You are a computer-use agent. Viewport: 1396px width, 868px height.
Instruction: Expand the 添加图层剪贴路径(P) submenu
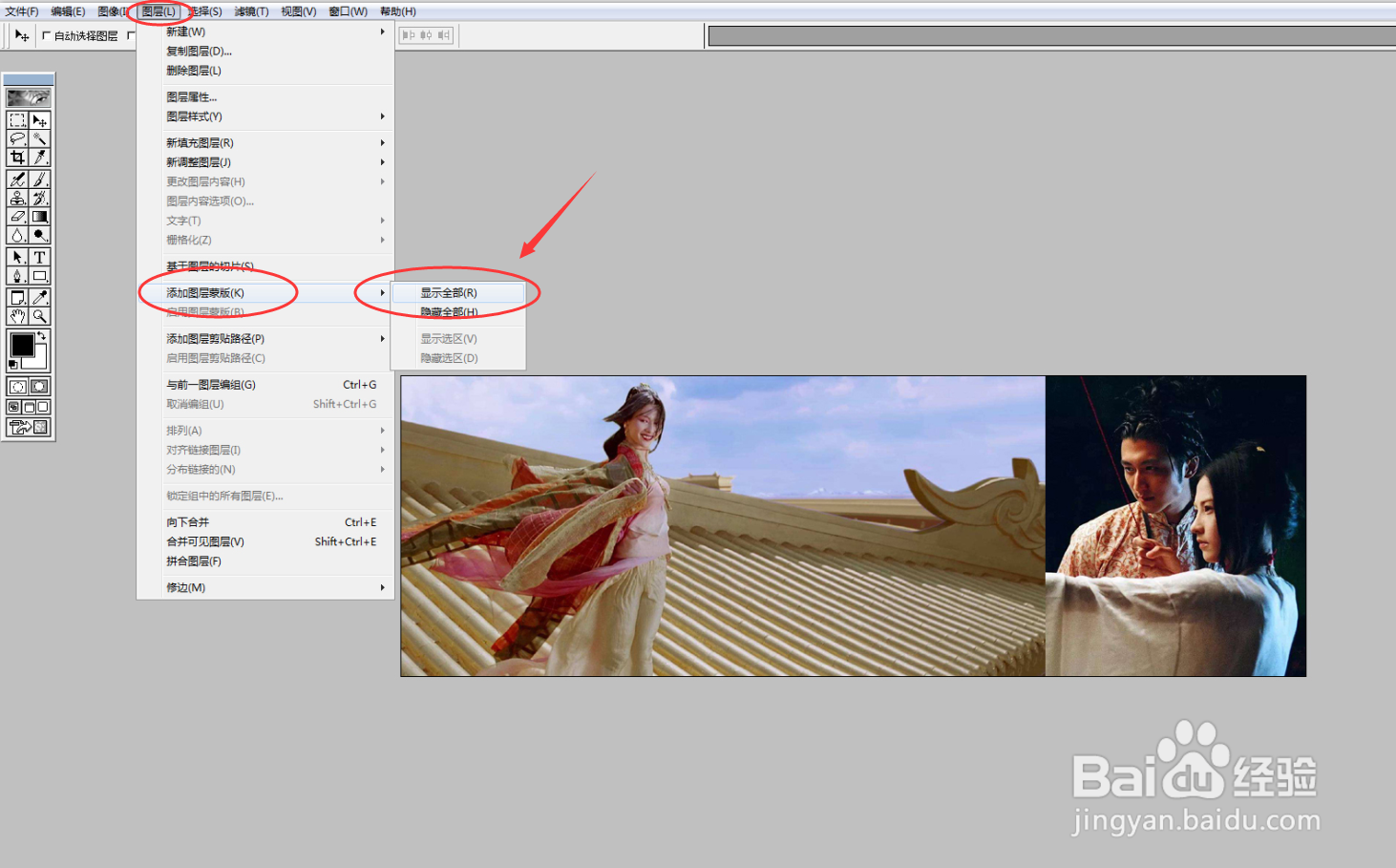point(265,339)
